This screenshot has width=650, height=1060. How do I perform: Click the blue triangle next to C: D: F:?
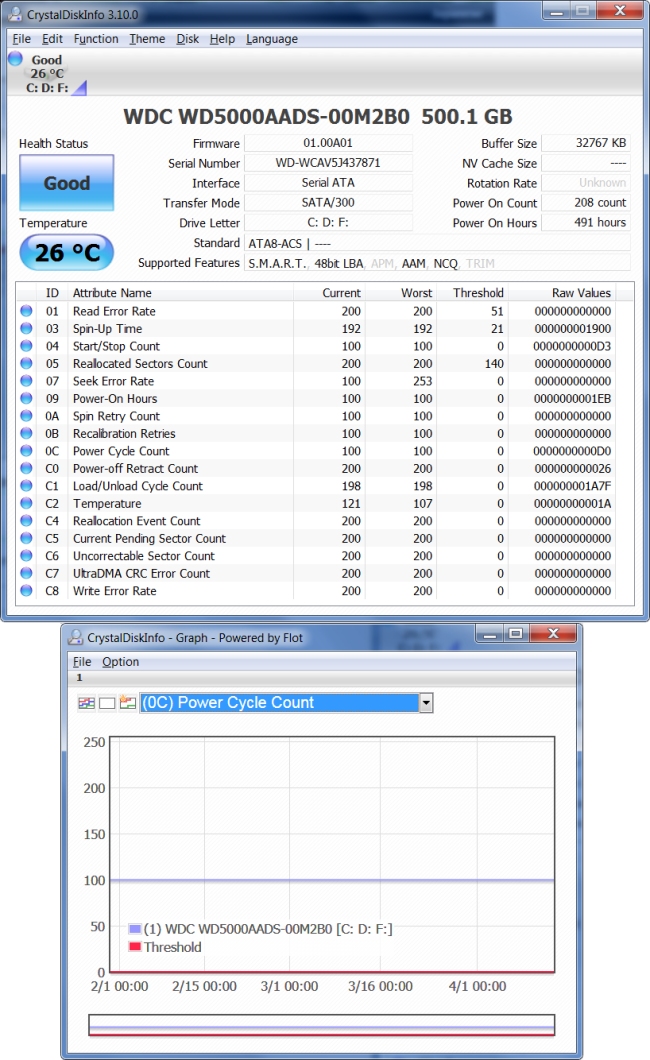80,88
